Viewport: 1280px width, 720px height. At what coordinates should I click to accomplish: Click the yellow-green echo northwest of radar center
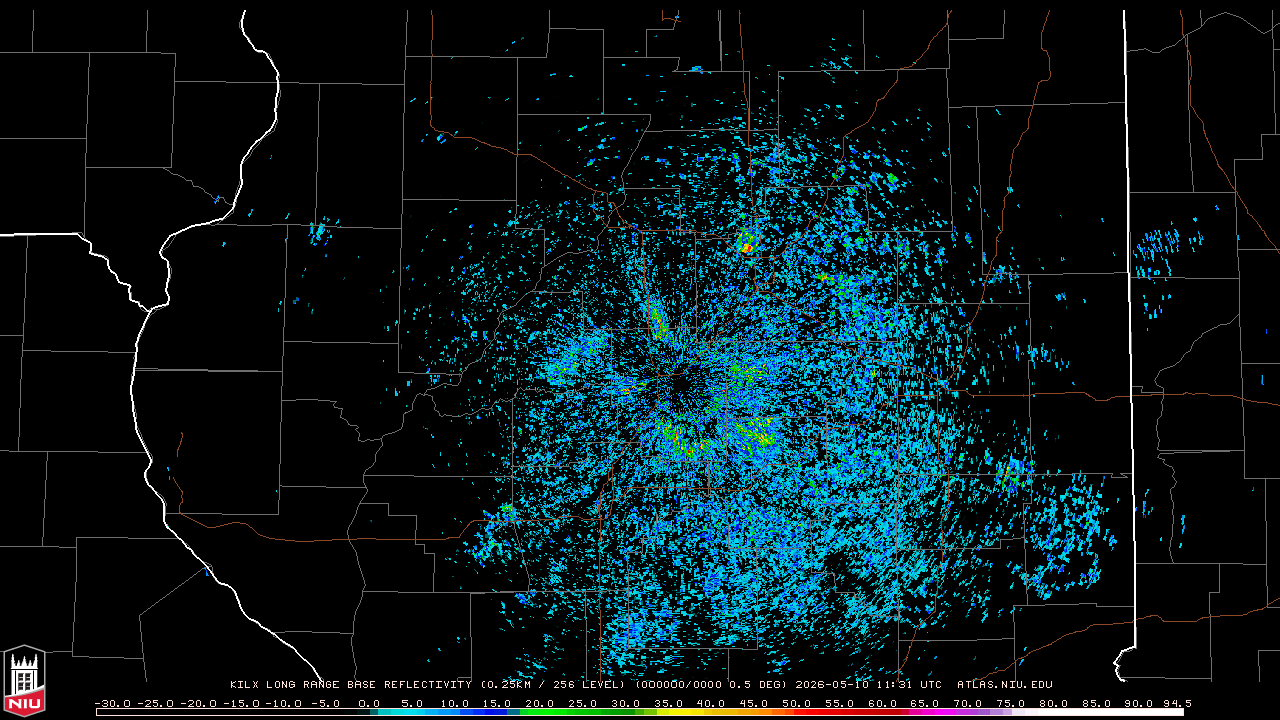pyautogui.click(x=659, y=321)
